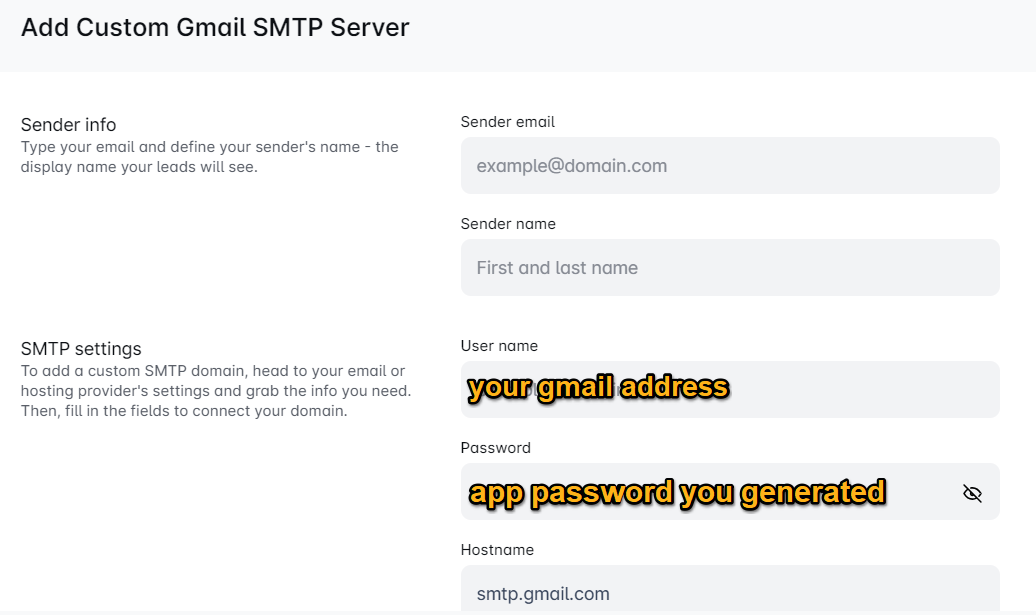Click the example@domain.com placeholder text
The width and height of the screenshot is (1036, 615).
571,166
